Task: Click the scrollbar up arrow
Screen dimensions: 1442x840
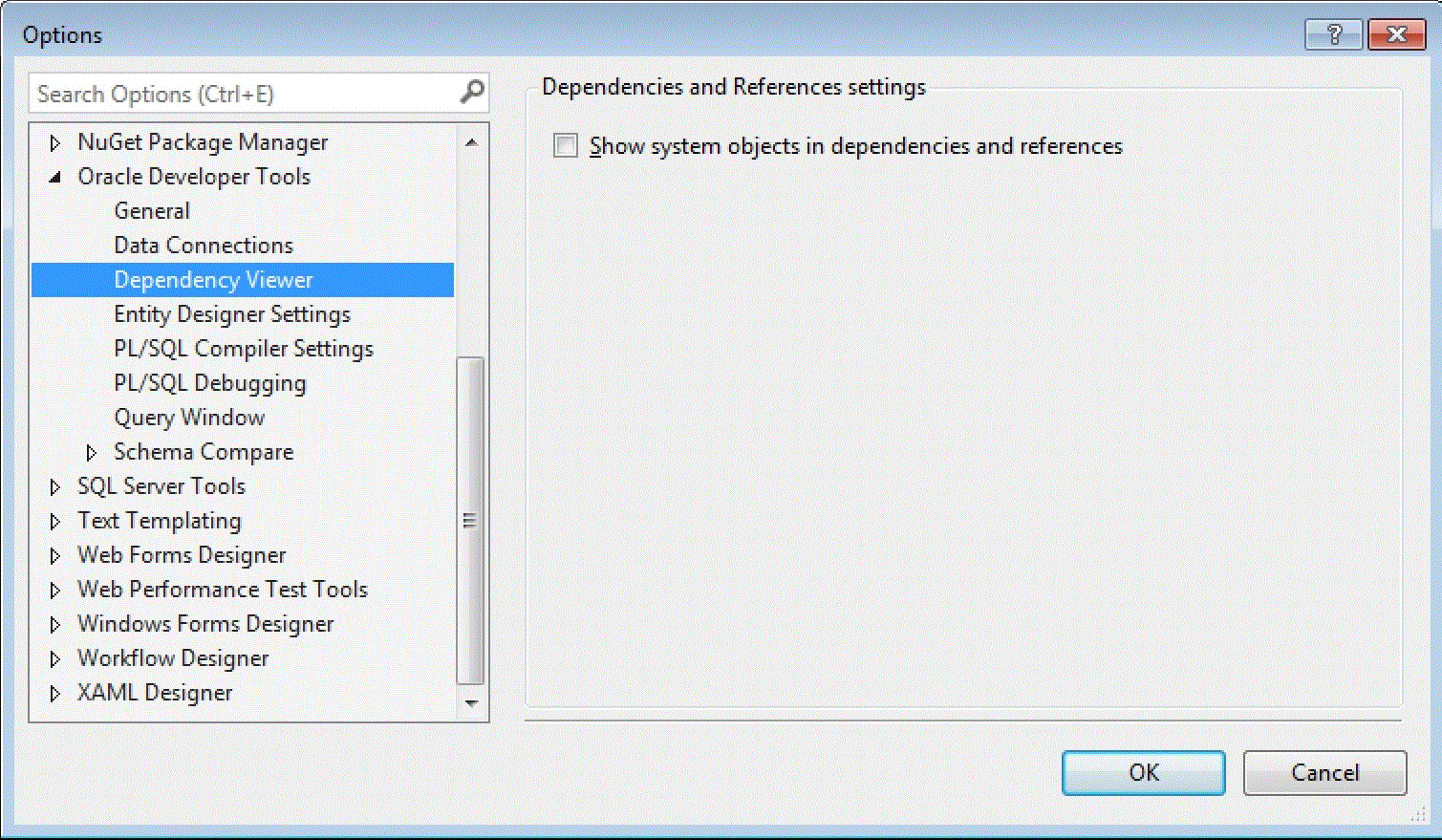Action: [x=470, y=140]
